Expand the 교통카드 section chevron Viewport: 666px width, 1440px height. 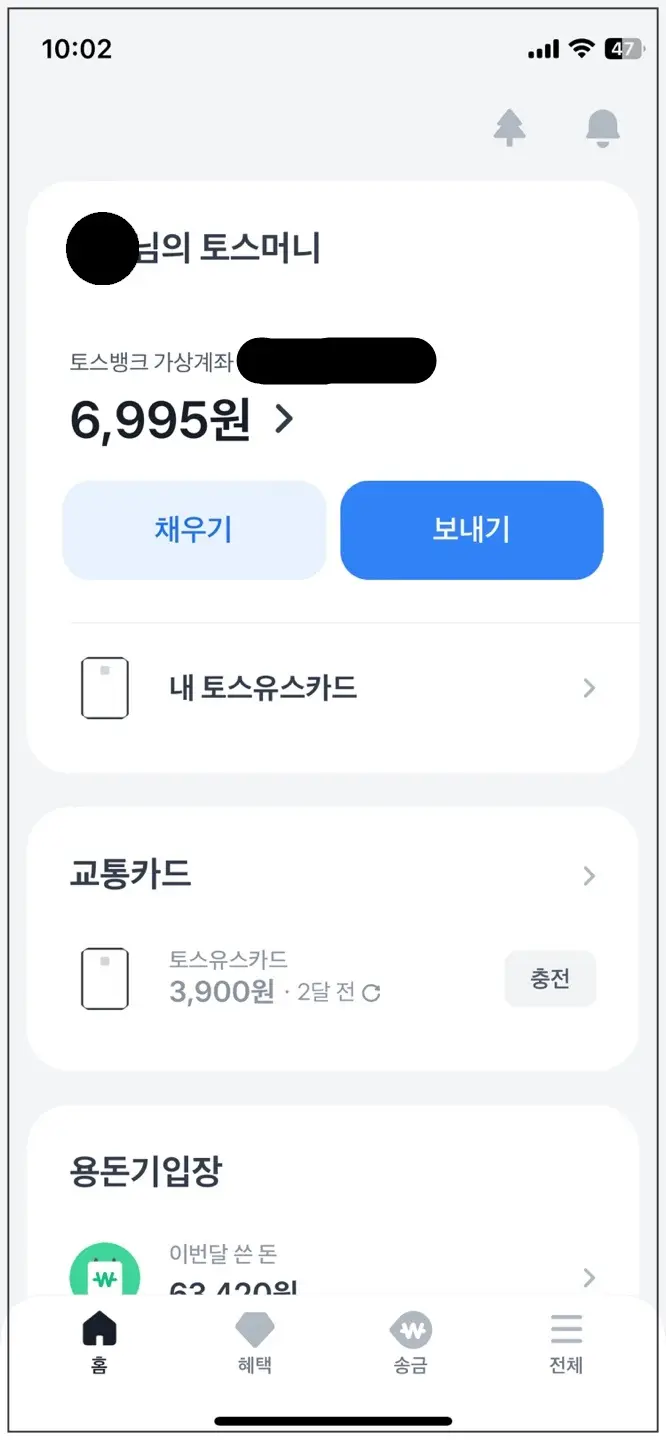(x=589, y=876)
